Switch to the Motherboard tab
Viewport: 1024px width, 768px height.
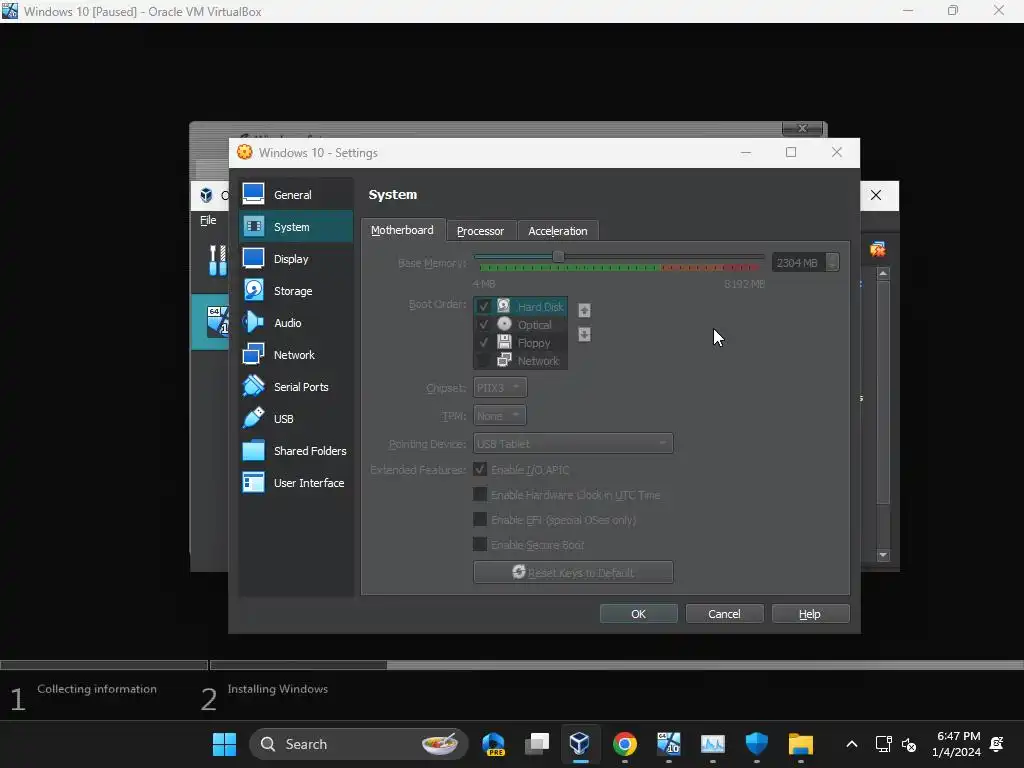click(402, 231)
